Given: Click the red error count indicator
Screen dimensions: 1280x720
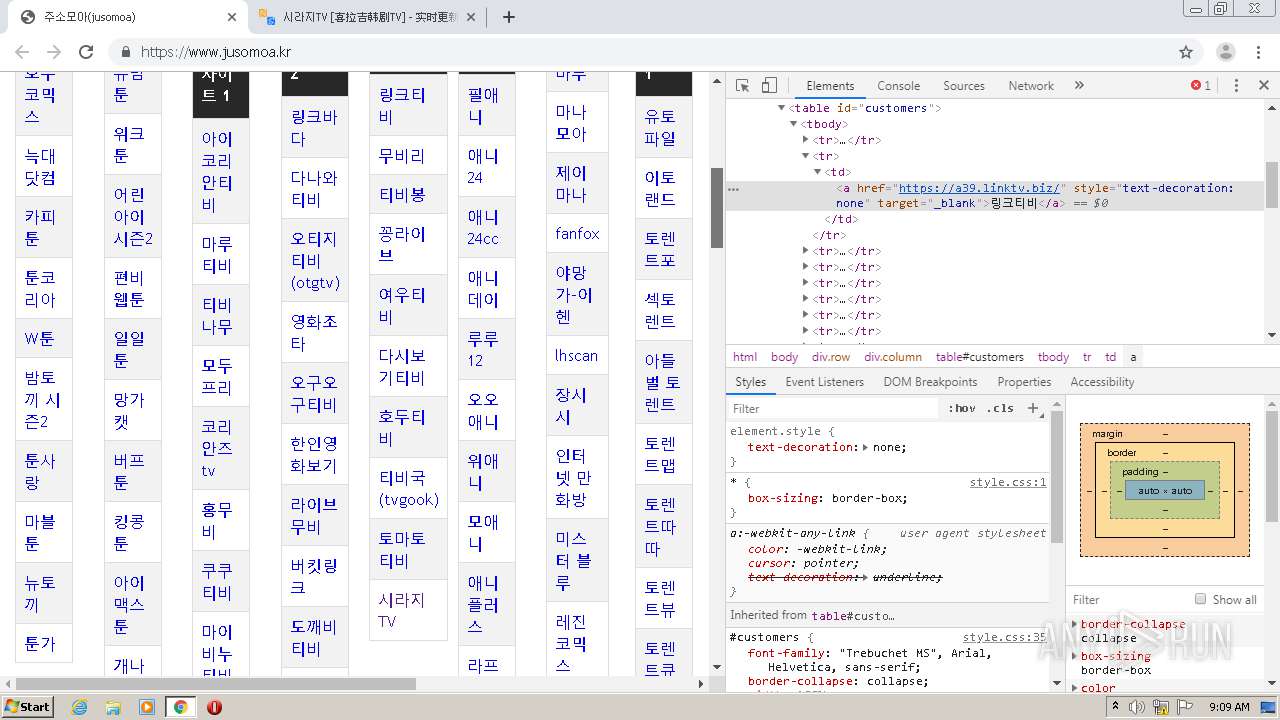Looking at the screenshot, I should pos(1201,86).
